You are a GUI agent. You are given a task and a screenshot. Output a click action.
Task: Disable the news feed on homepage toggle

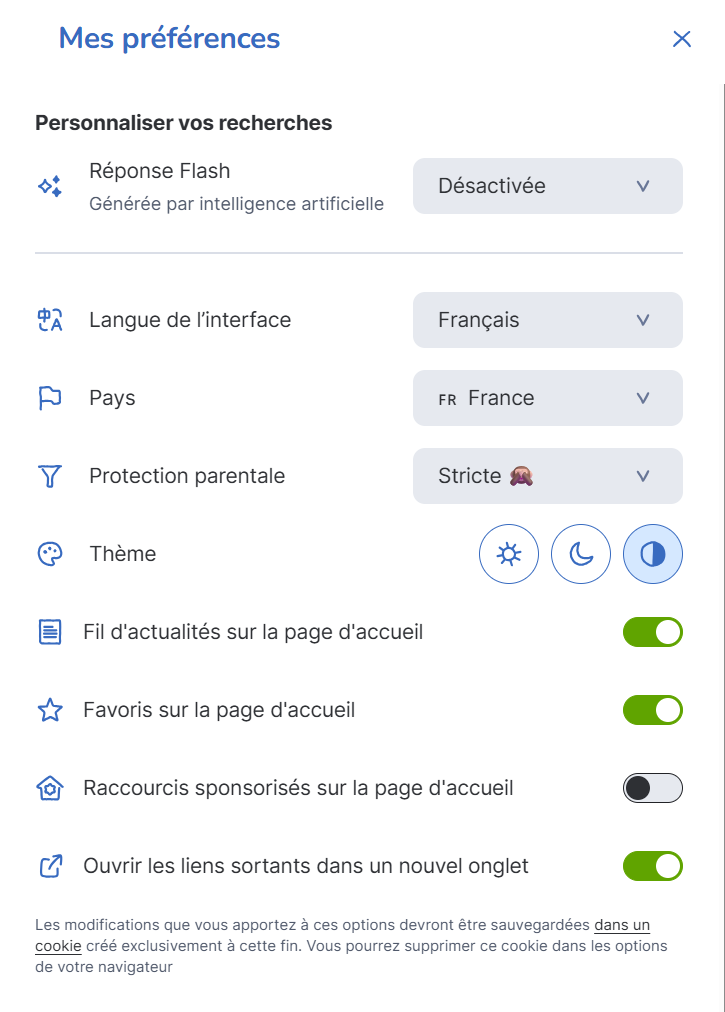(x=653, y=632)
